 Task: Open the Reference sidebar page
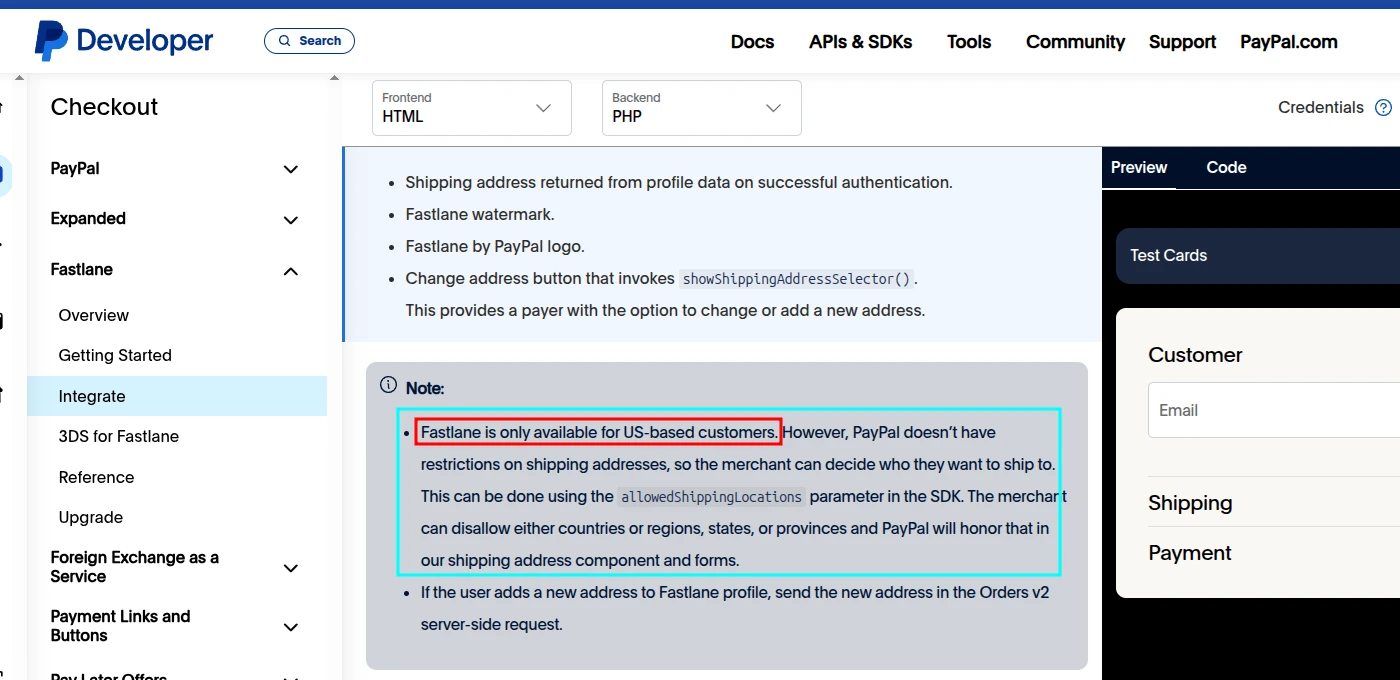96,477
